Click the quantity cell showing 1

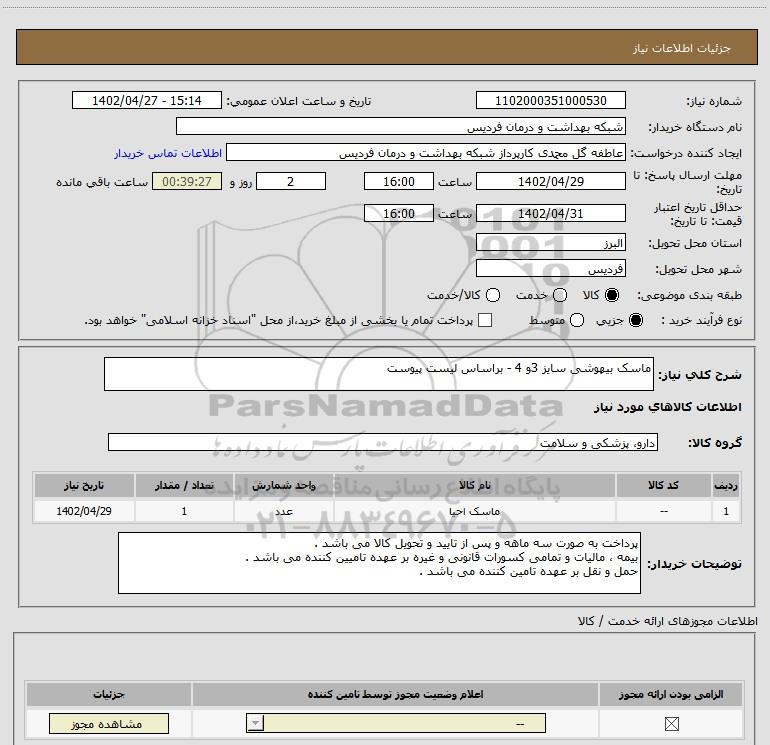(x=184, y=511)
